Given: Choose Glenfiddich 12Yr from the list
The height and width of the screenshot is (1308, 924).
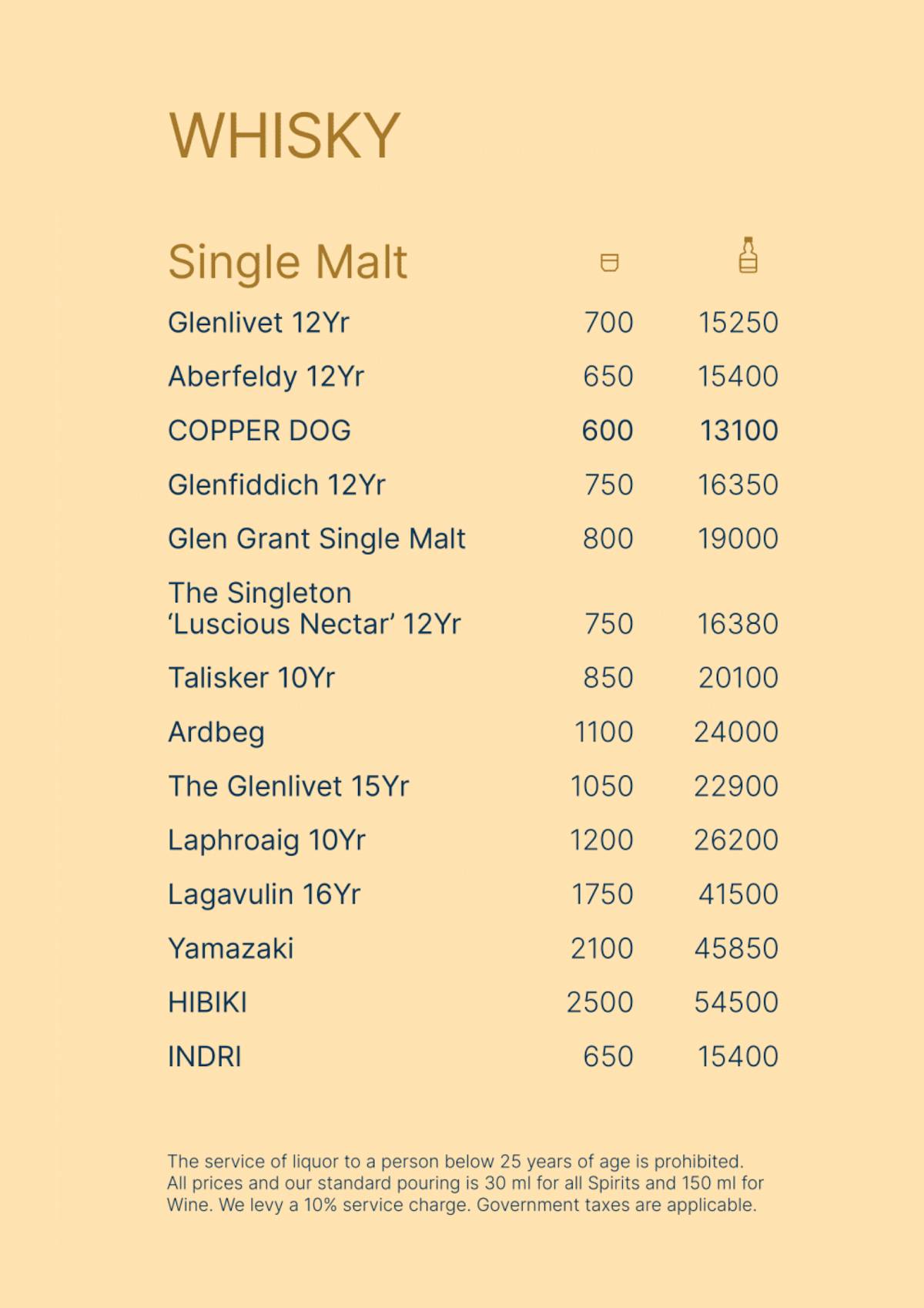Looking at the screenshot, I should pyautogui.click(x=276, y=485).
